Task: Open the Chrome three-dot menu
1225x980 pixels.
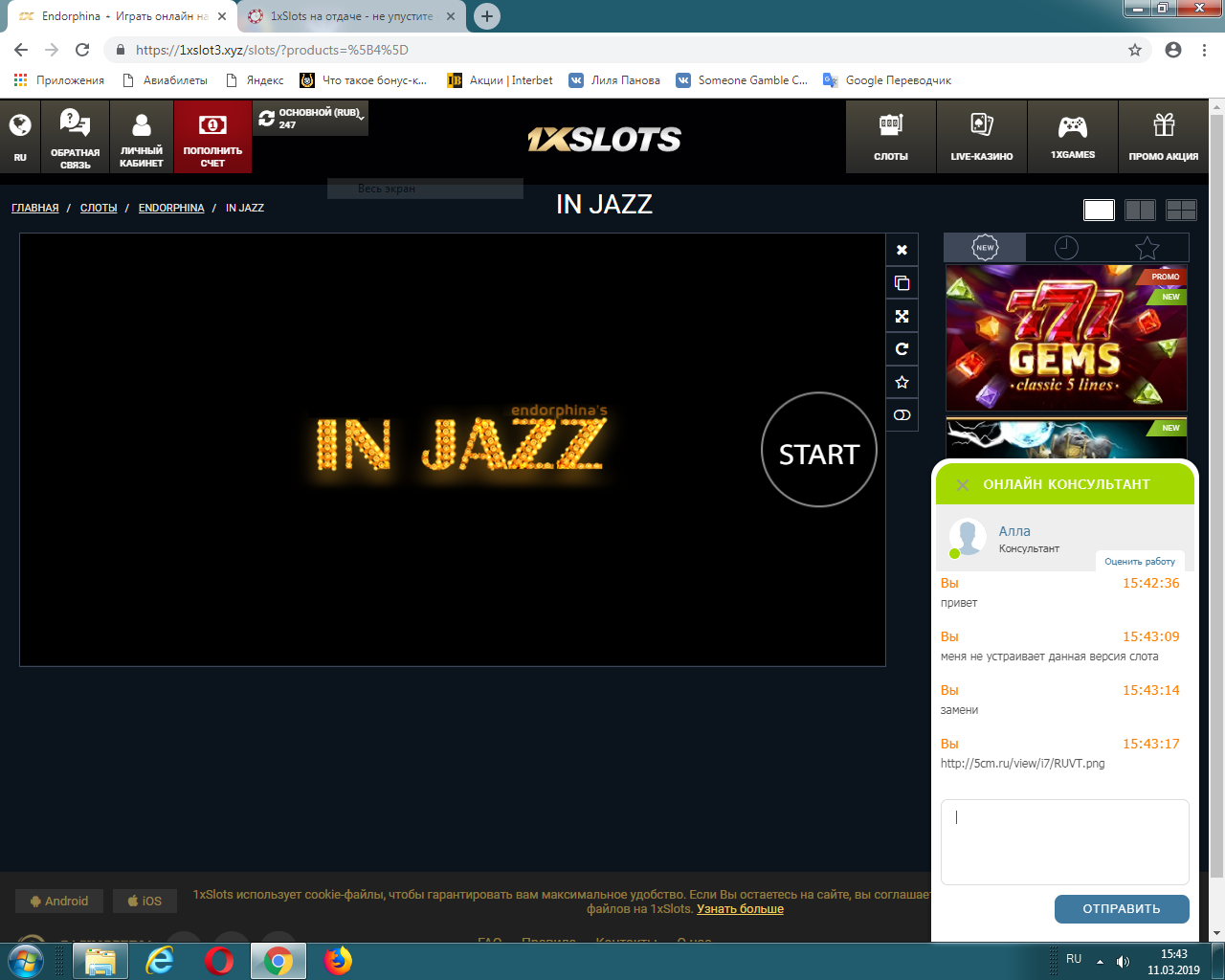Action: 1204,50
